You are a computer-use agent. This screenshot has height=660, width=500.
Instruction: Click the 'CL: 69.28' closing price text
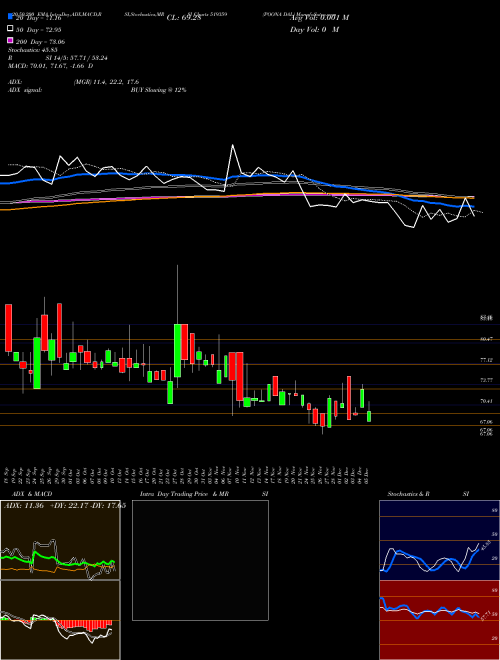click(184, 18)
